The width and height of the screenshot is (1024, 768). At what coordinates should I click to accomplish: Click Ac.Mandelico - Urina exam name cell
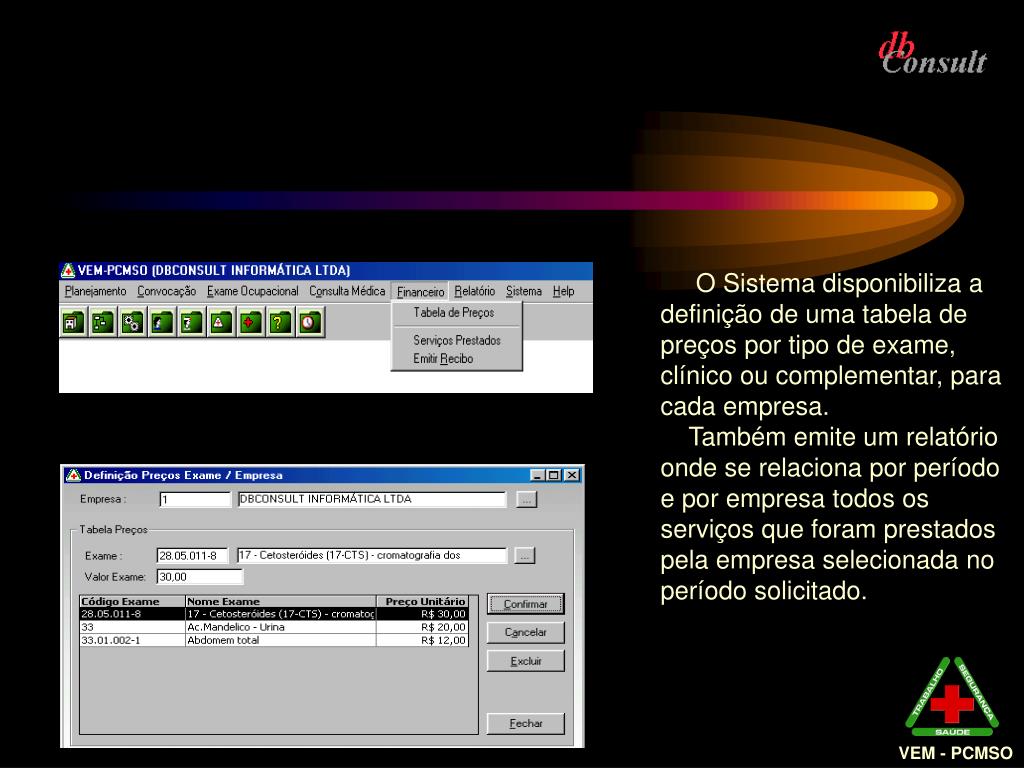click(281, 627)
